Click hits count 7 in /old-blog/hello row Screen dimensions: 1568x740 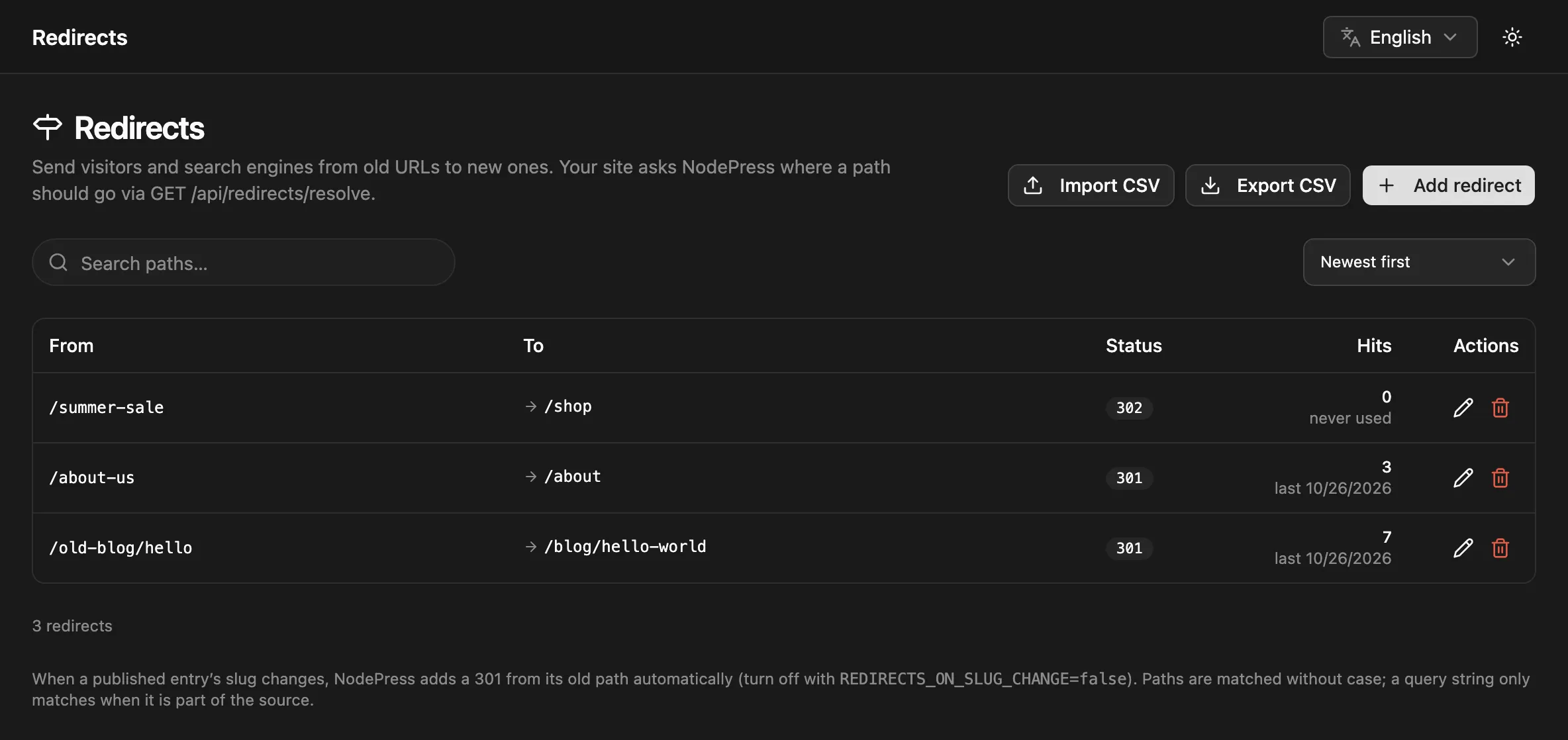coord(1387,537)
